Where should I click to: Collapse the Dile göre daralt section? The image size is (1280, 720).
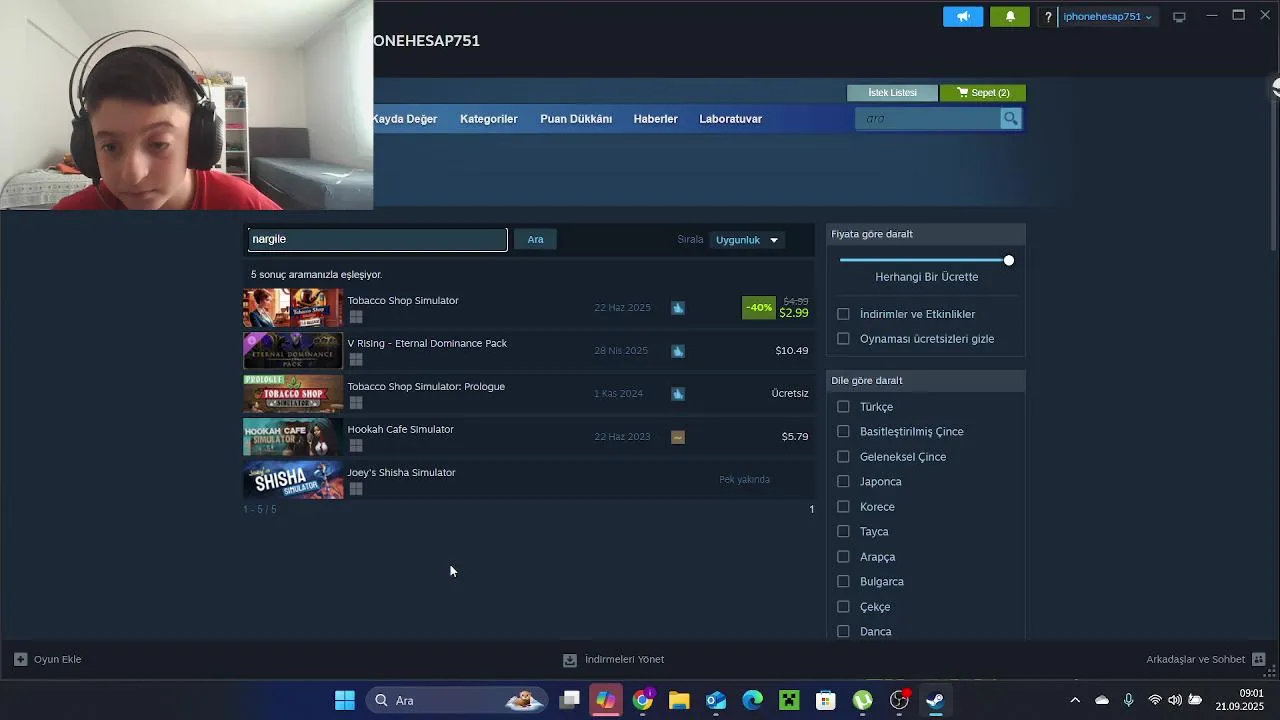[x=926, y=381]
